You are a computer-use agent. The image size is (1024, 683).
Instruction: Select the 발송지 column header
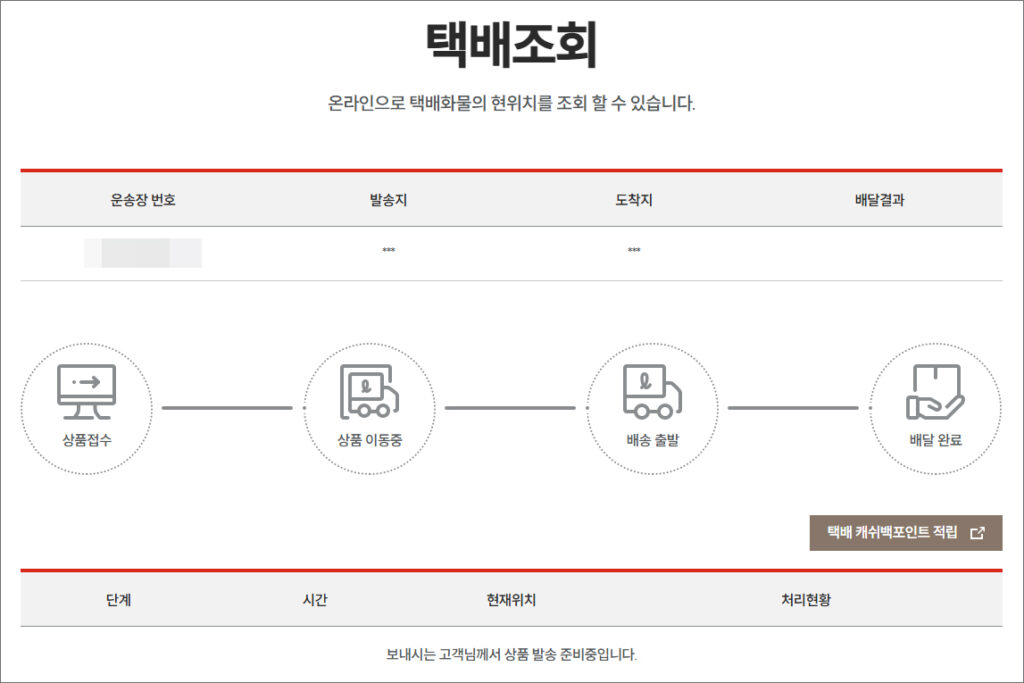pyautogui.click(x=388, y=200)
